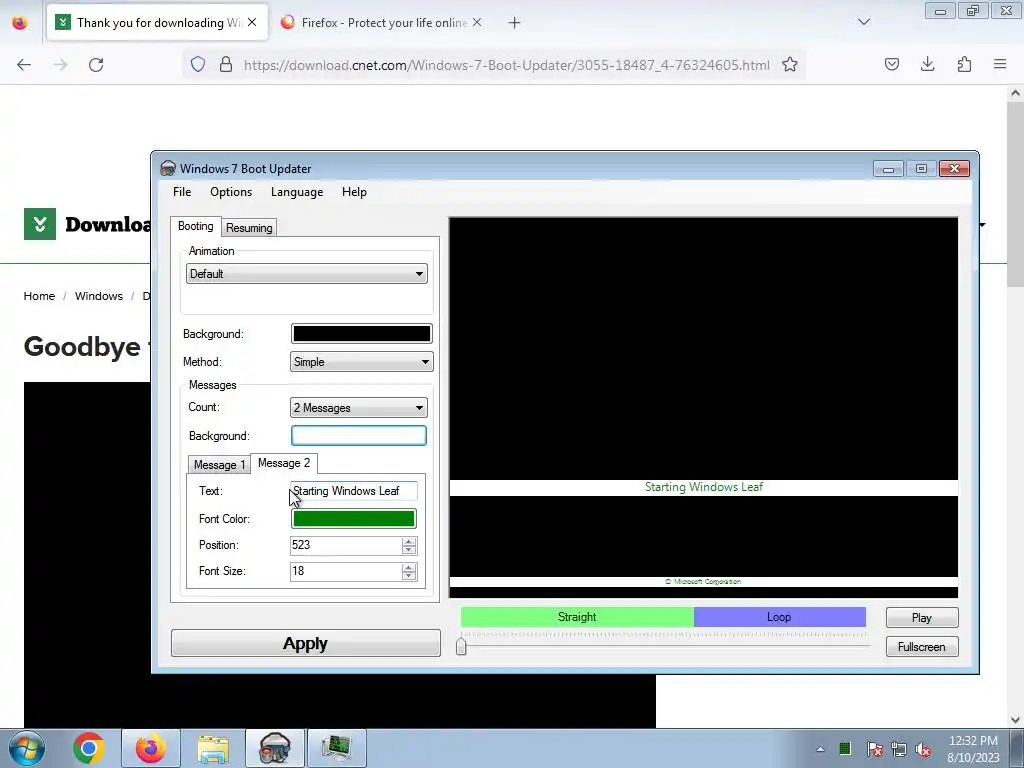
Task: Click the taskbar clock showing 12:32 PM
Action: (974, 748)
